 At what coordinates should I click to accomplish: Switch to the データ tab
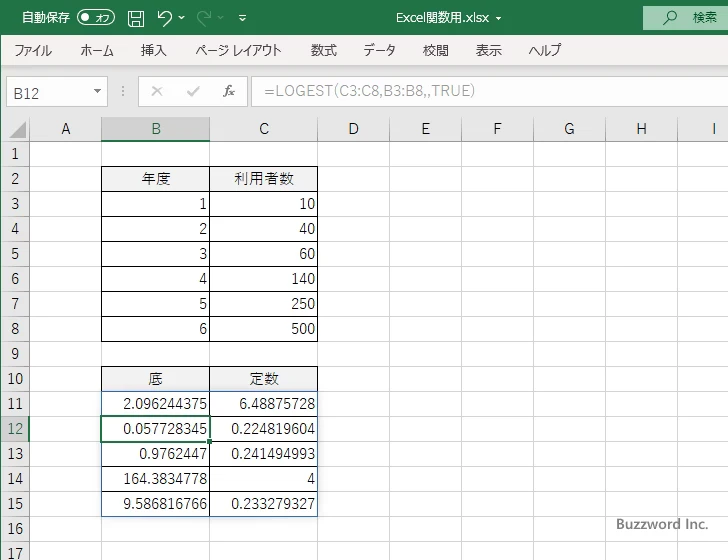[379, 50]
